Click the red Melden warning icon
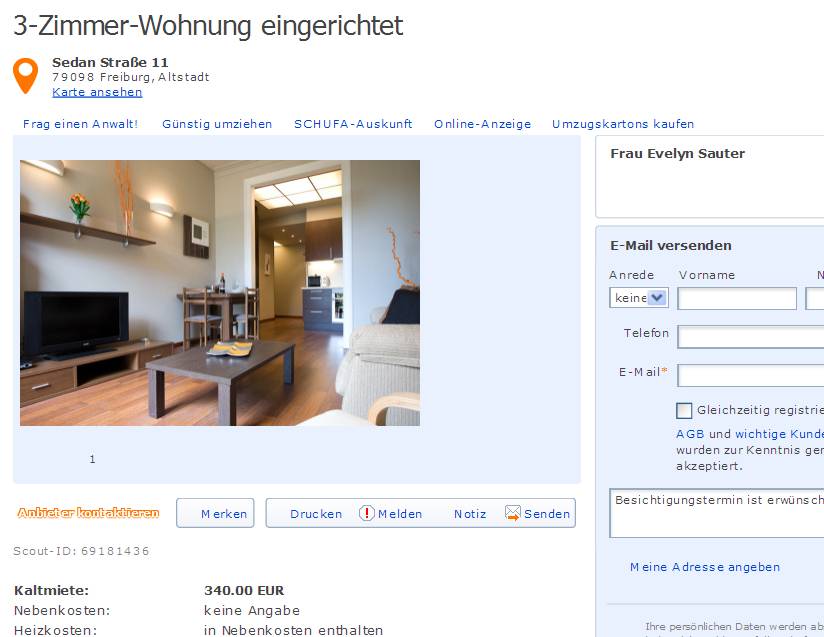The width and height of the screenshot is (824, 637). pyautogui.click(x=366, y=513)
